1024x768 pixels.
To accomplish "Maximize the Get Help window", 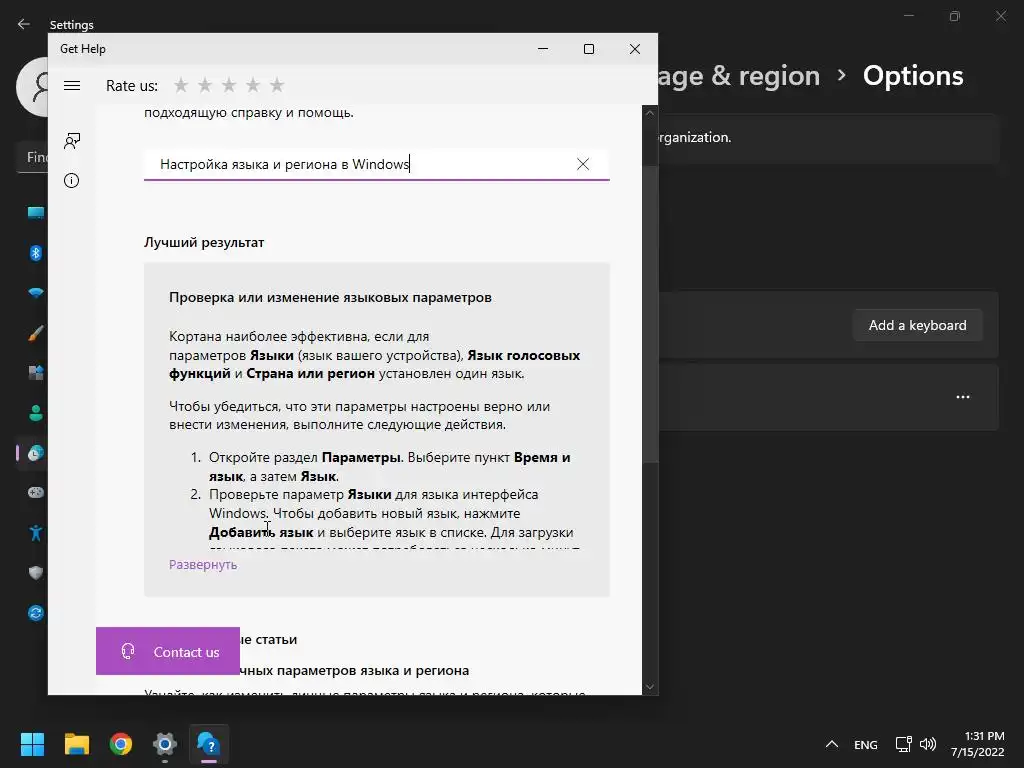I will 588,49.
